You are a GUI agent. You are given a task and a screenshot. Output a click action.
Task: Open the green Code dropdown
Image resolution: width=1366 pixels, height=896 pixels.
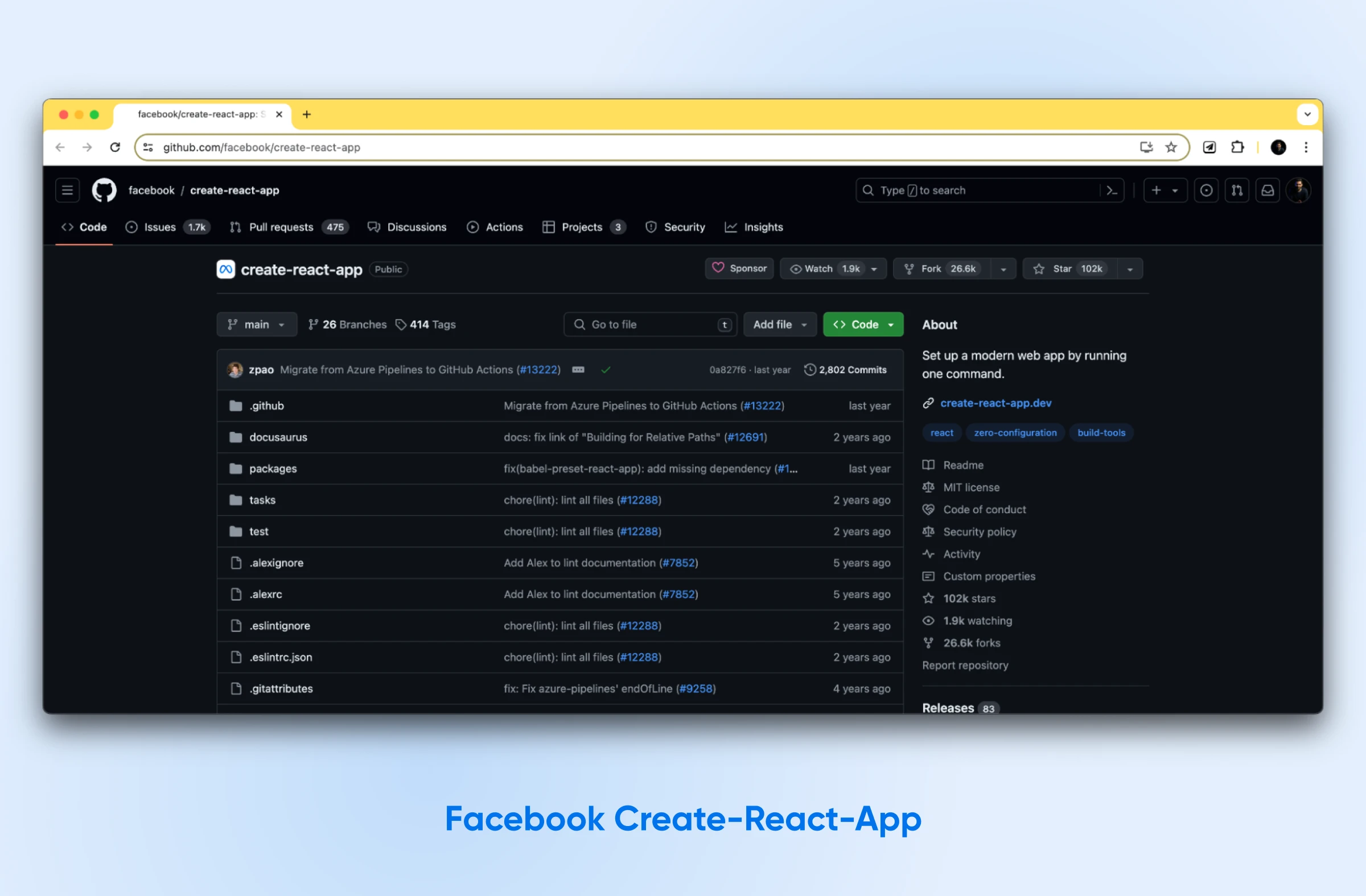863,325
